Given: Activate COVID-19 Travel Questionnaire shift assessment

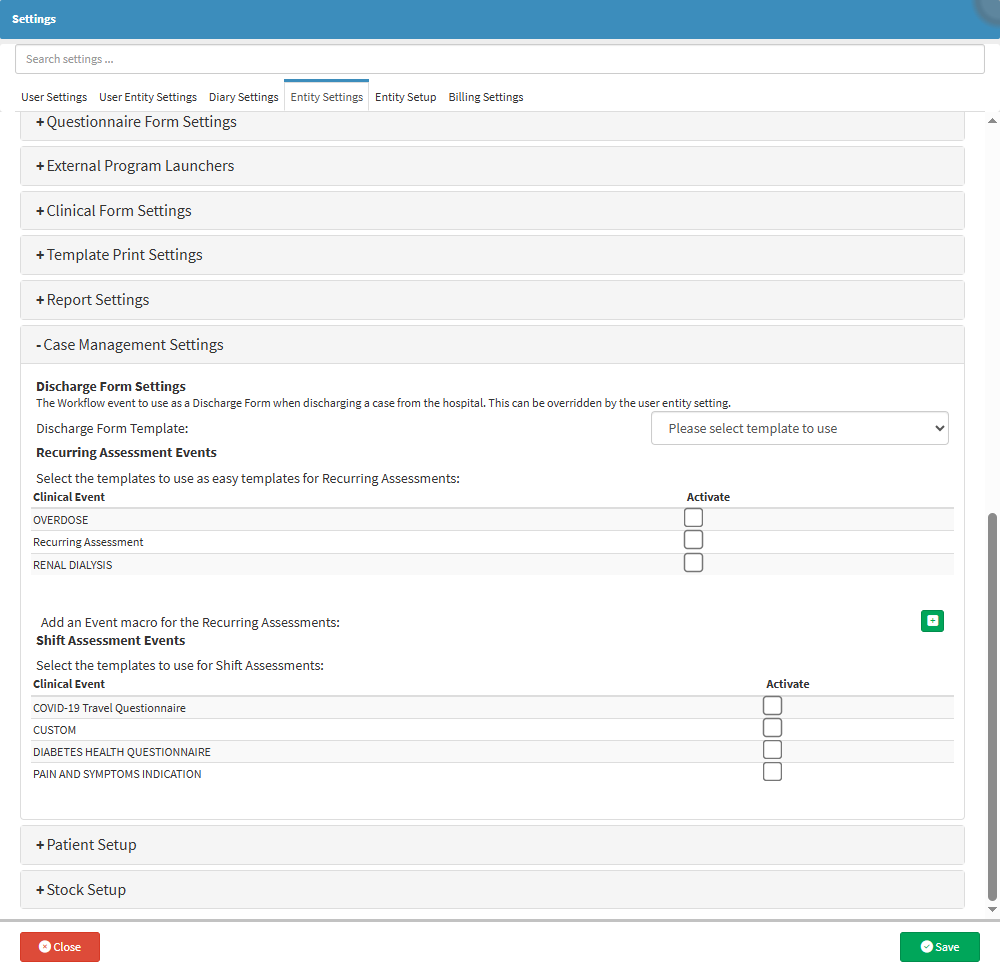Looking at the screenshot, I should 772,706.
